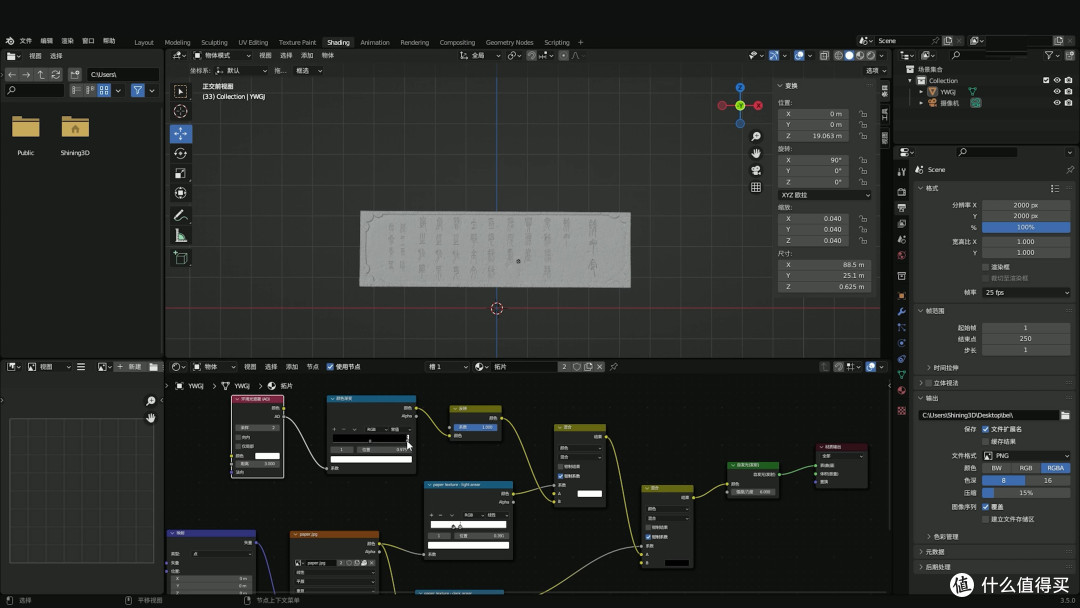Viewport: 1080px width, 608px height.
Task: Expand the 色彩管理 section
Action: pyautogui.click(x=945, y=536)
